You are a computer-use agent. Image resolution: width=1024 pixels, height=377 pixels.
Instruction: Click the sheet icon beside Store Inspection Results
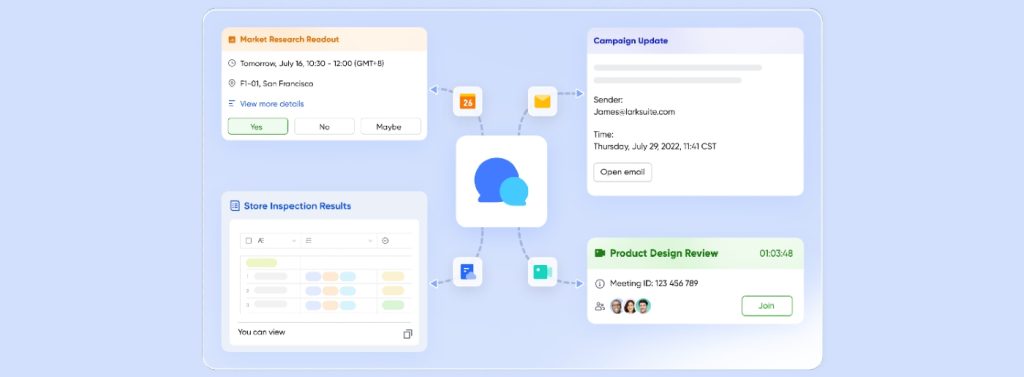(235, 206)
